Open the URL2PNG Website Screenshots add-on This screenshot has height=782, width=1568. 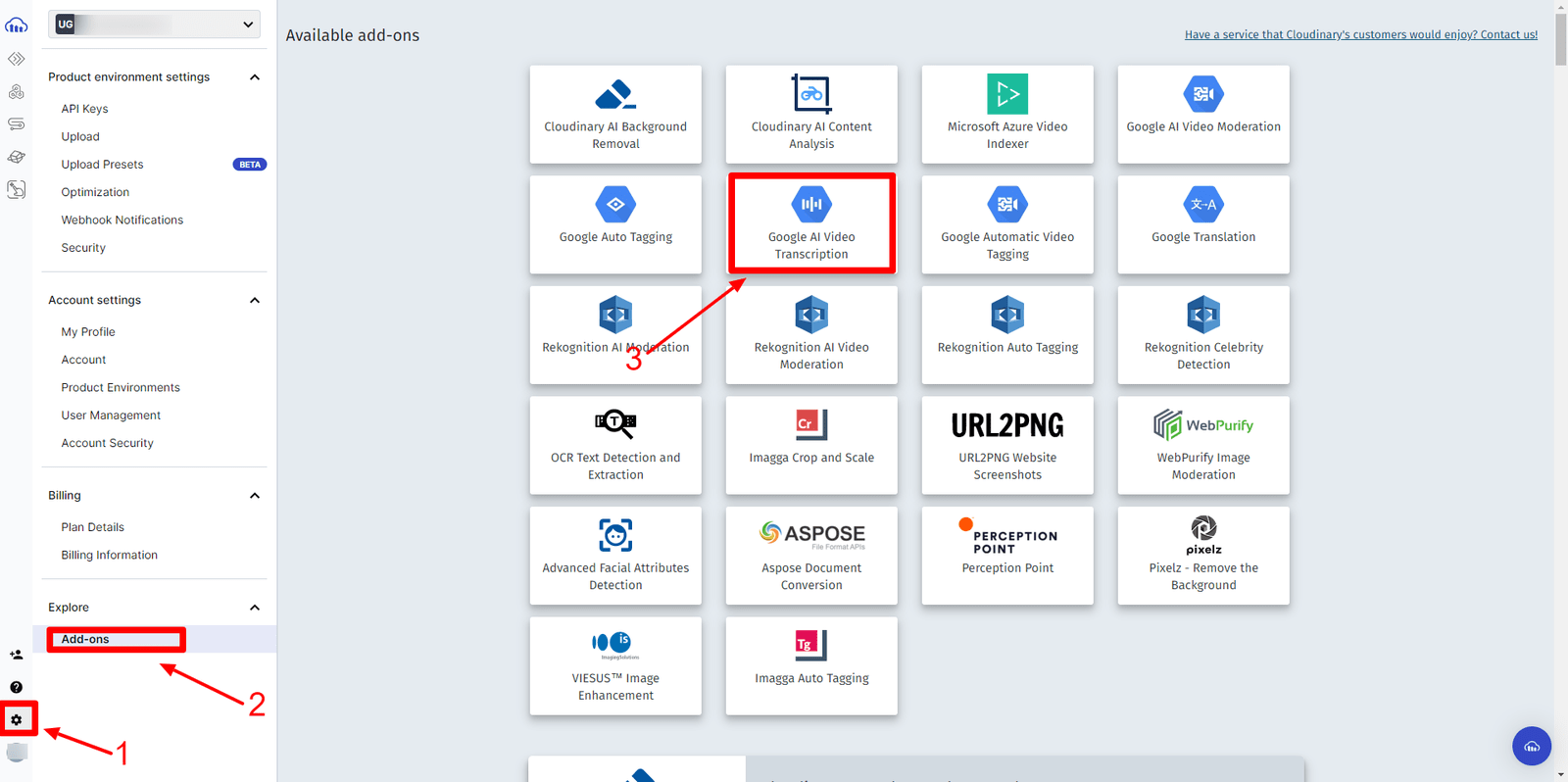pos(1007,445)
